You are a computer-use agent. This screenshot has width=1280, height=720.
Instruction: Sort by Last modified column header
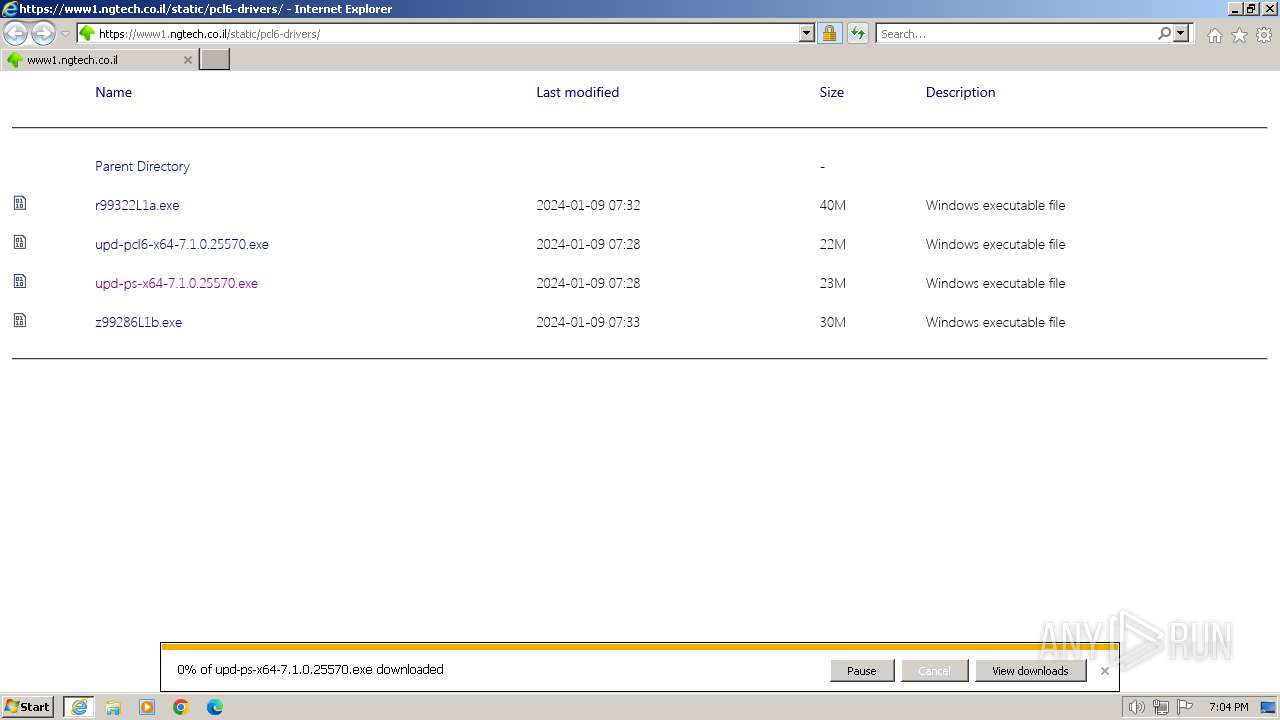pos(577,92)
